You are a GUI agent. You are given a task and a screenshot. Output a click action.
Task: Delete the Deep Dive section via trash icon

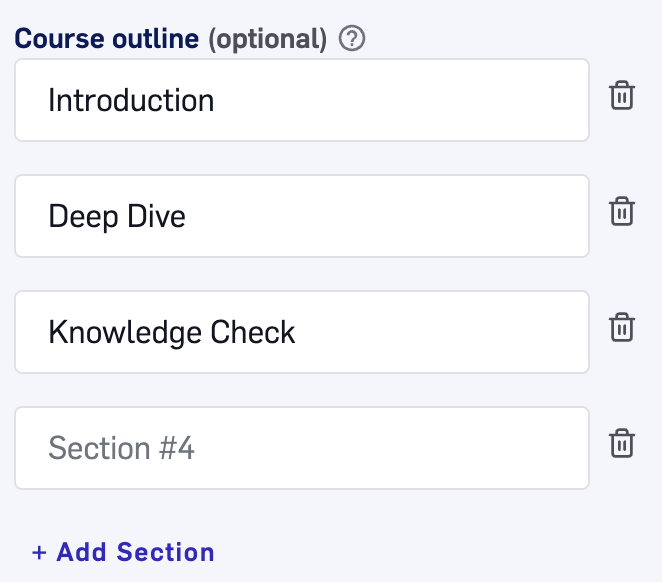622,211
